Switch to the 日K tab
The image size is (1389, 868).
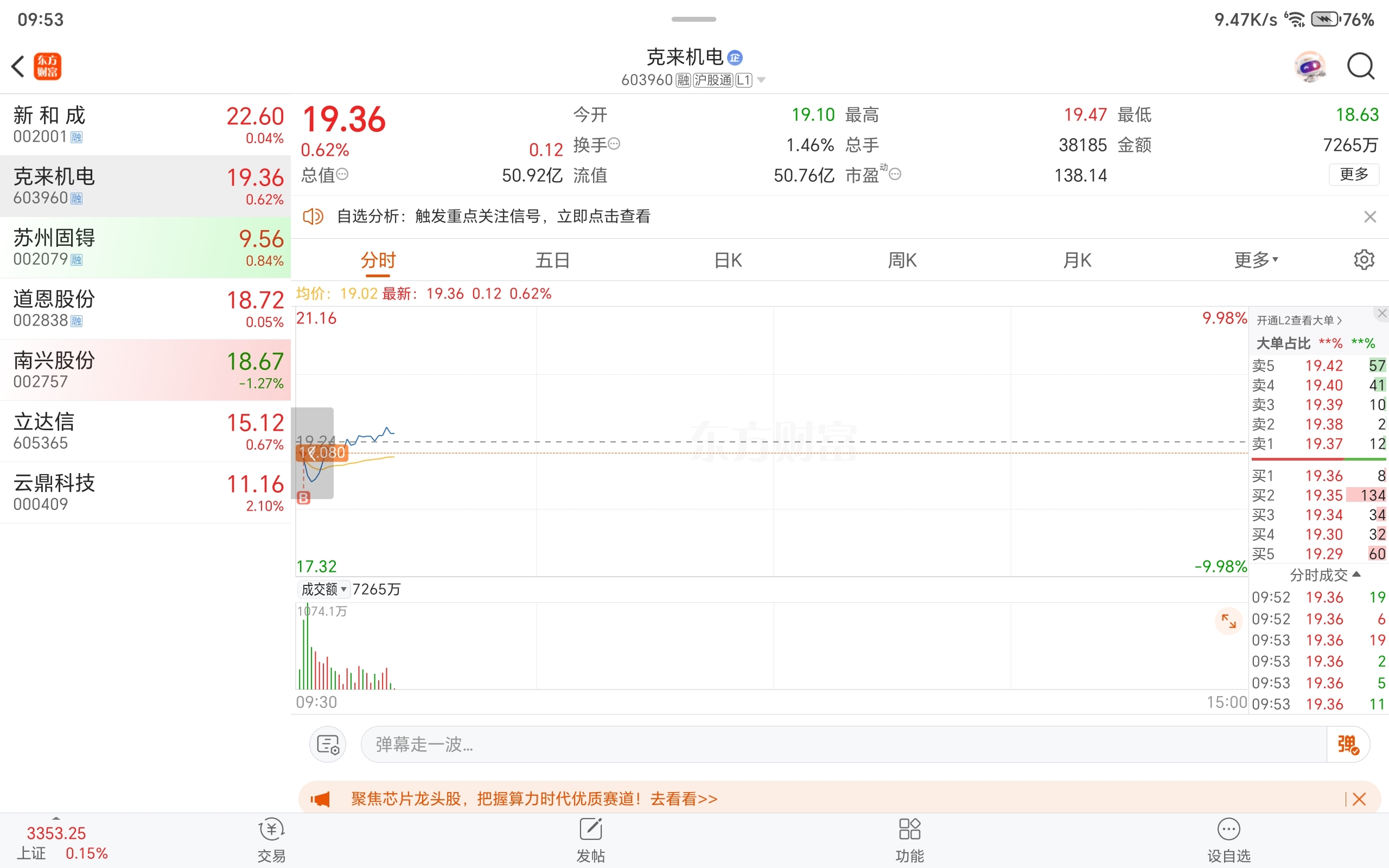(728, 260)
